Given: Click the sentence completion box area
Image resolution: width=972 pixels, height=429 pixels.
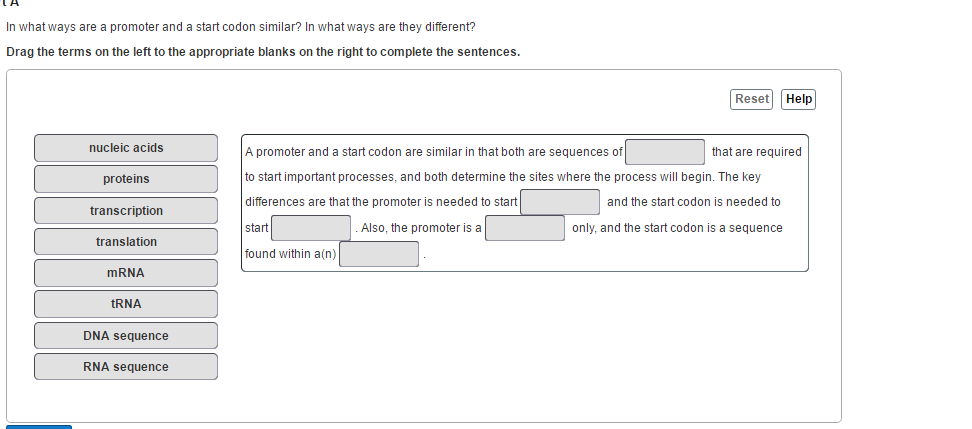Looking at the screenshot, I should pos(524,203).
